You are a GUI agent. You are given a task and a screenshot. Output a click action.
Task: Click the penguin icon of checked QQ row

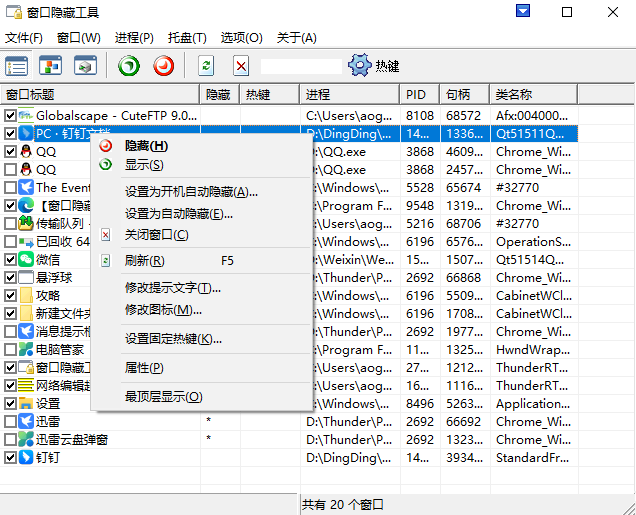(26, 152)
